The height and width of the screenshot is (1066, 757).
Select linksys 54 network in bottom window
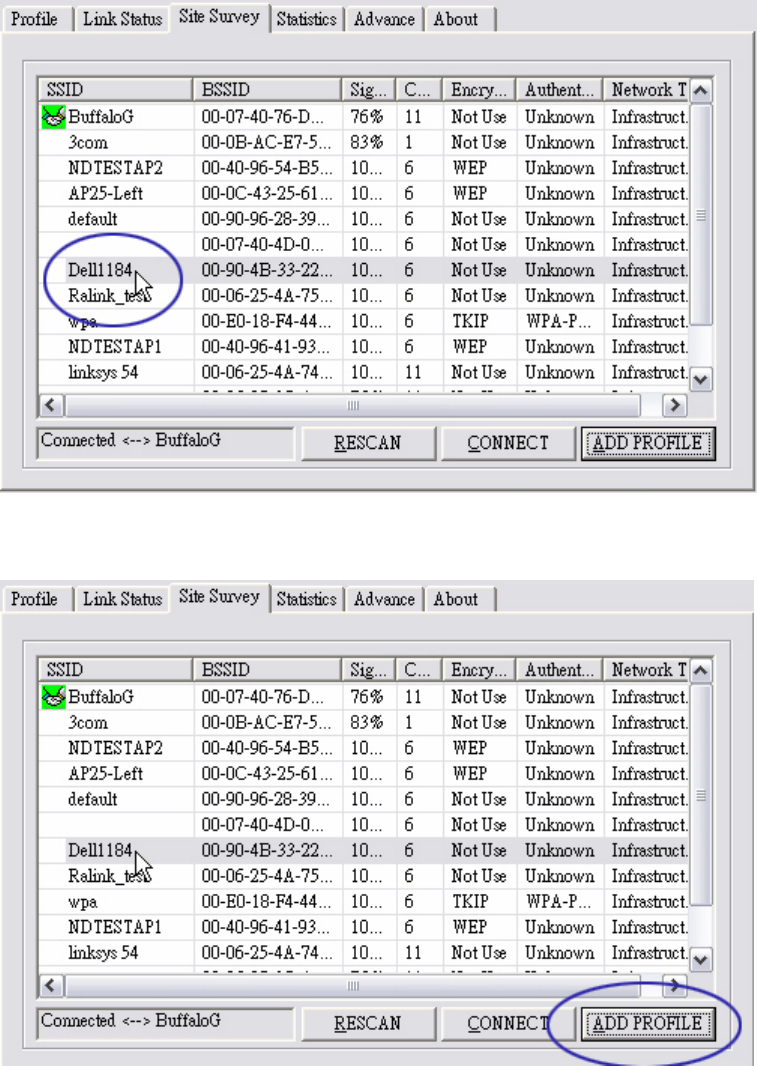pos(103,952)
